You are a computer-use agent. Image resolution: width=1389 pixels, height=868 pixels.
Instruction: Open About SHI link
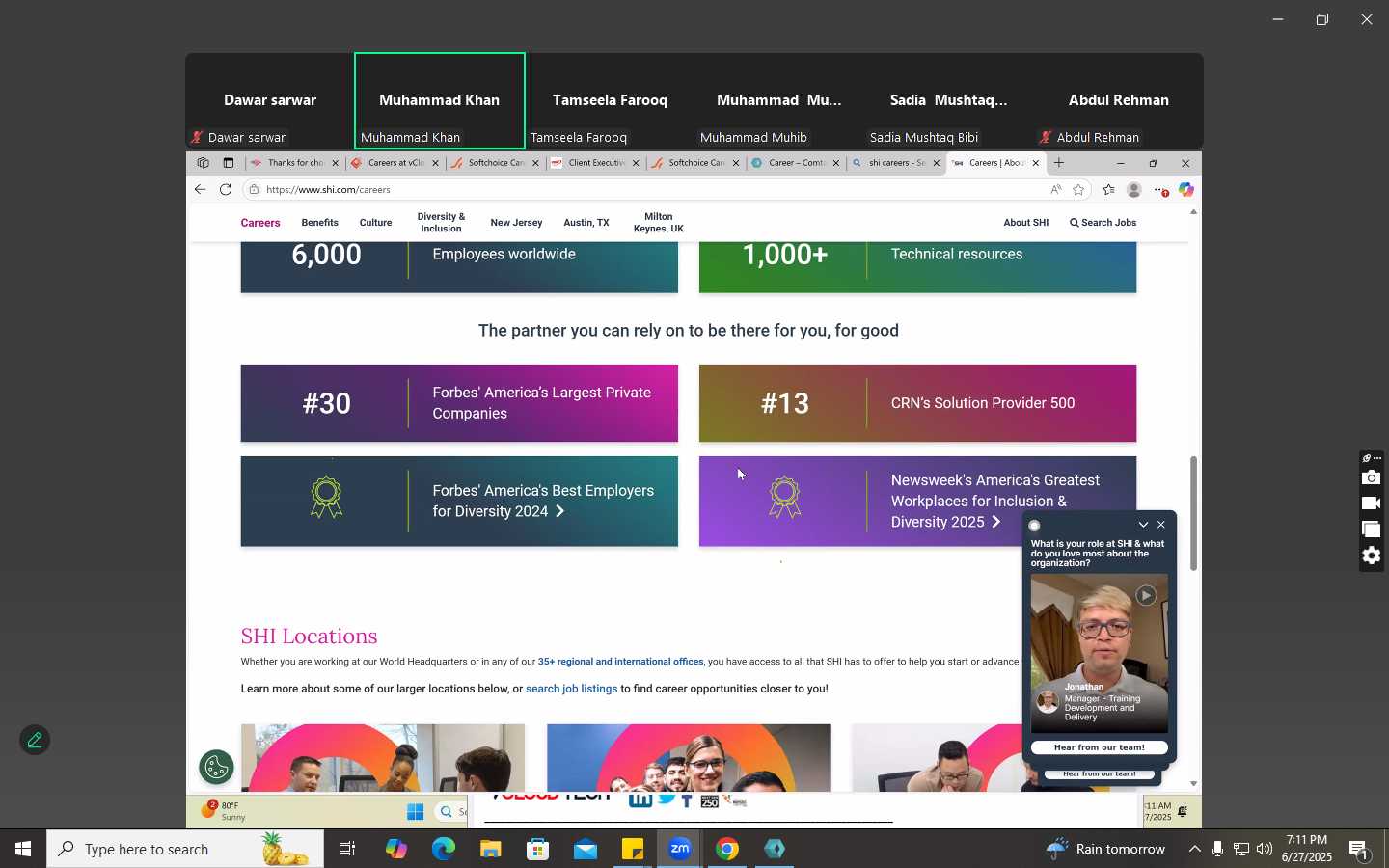(x=1025, y=223)
